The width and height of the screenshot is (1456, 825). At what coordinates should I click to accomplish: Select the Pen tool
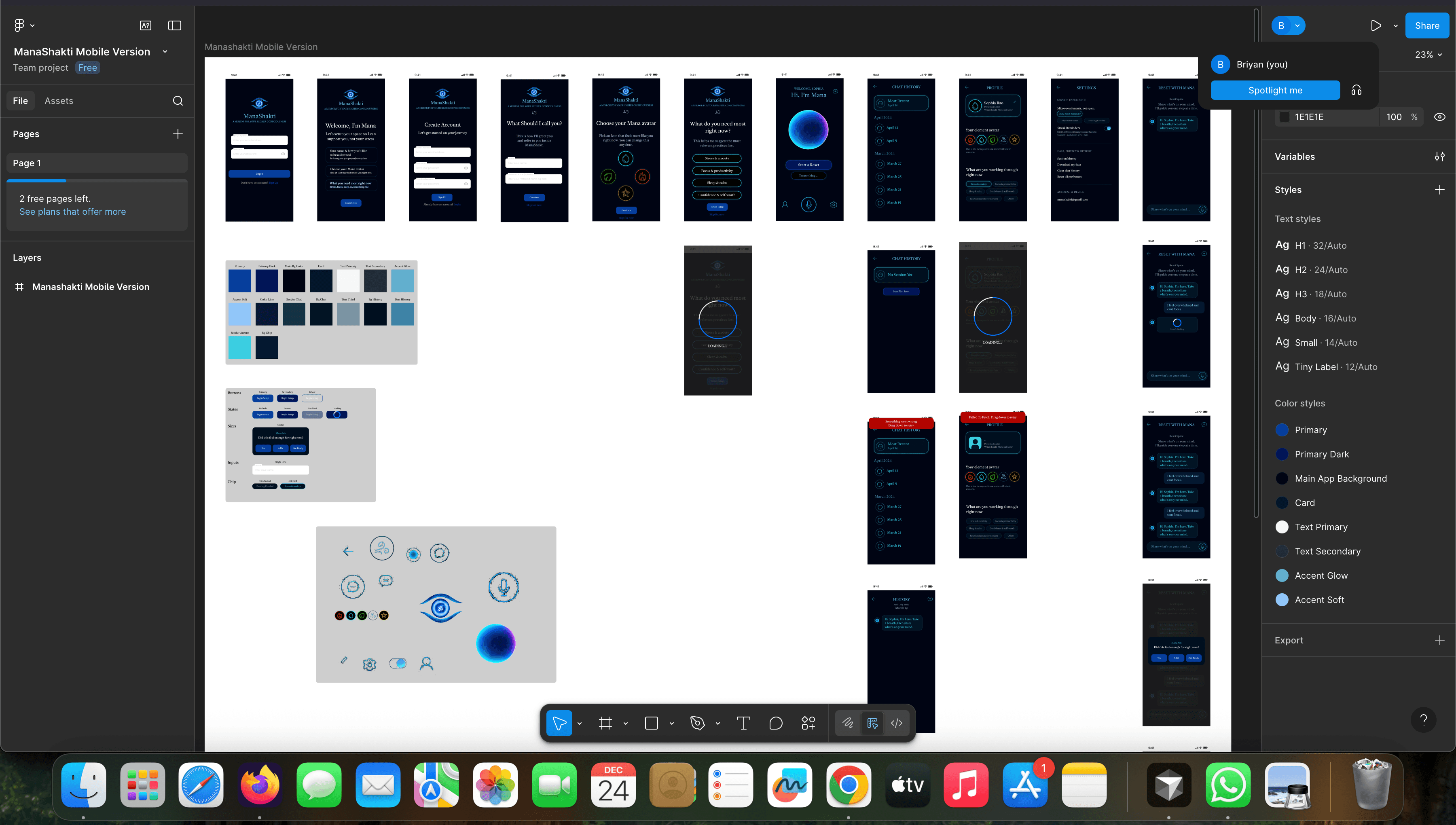(697, 723)
